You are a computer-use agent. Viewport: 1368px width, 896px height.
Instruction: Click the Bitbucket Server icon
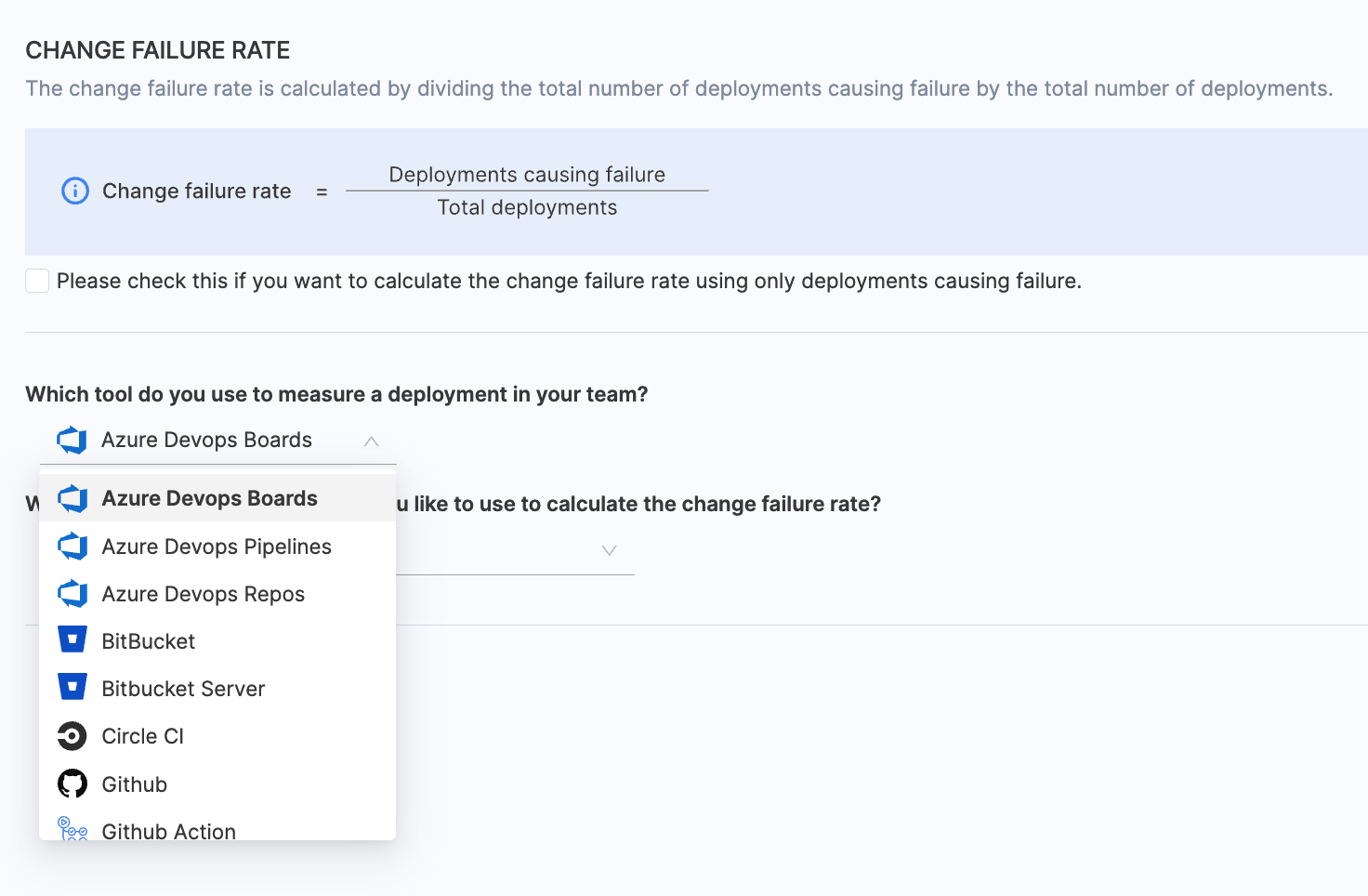click(72, 688)
